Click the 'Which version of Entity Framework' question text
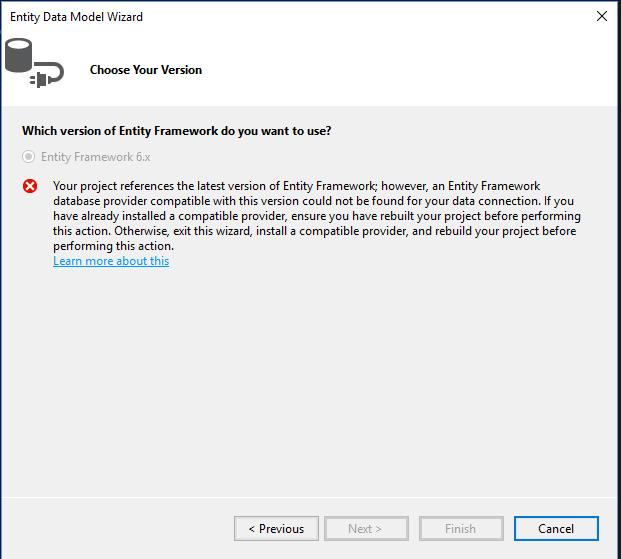 tap(177, 131)
